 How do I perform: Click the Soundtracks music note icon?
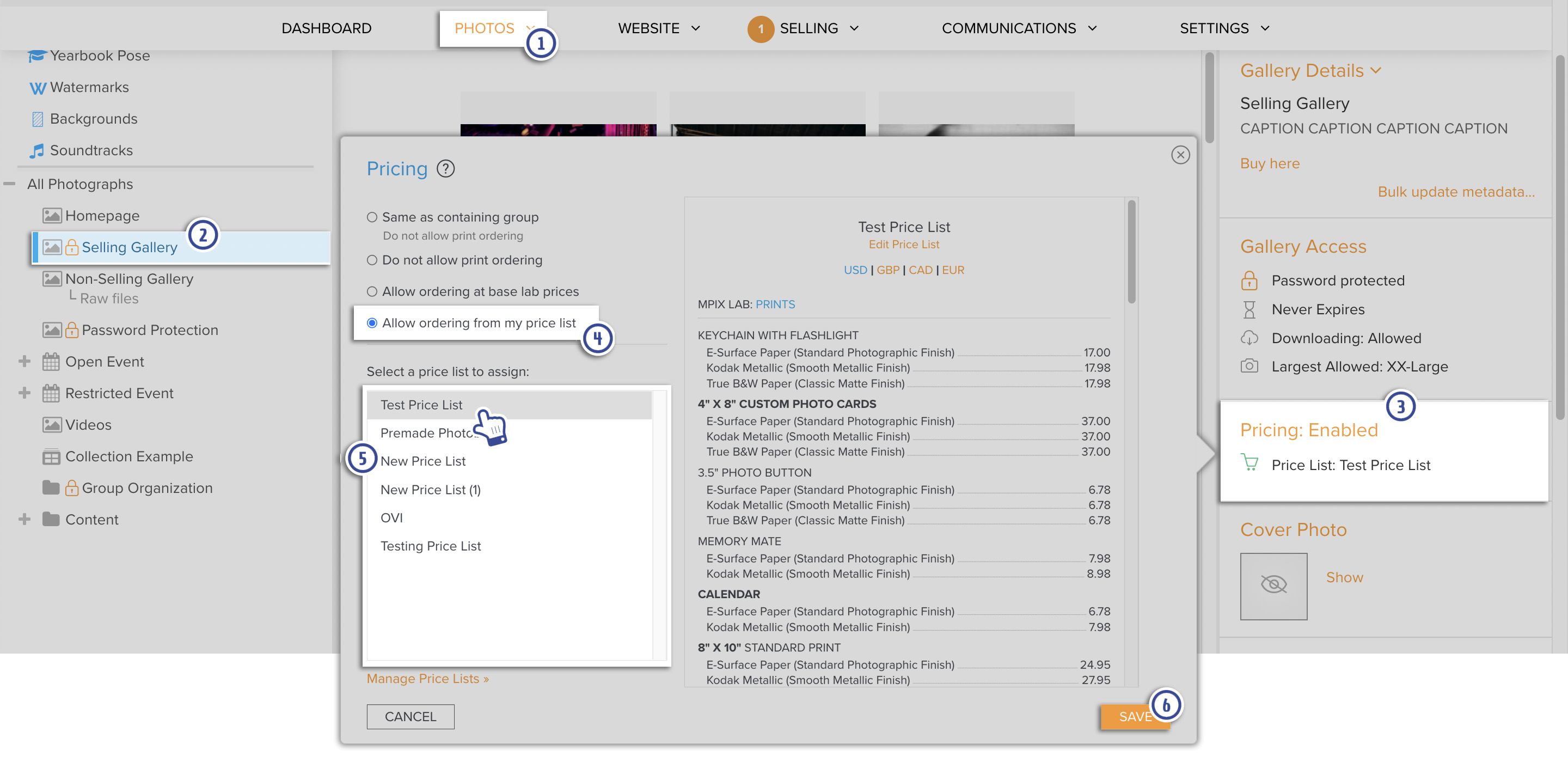click(x=37, y=150)
